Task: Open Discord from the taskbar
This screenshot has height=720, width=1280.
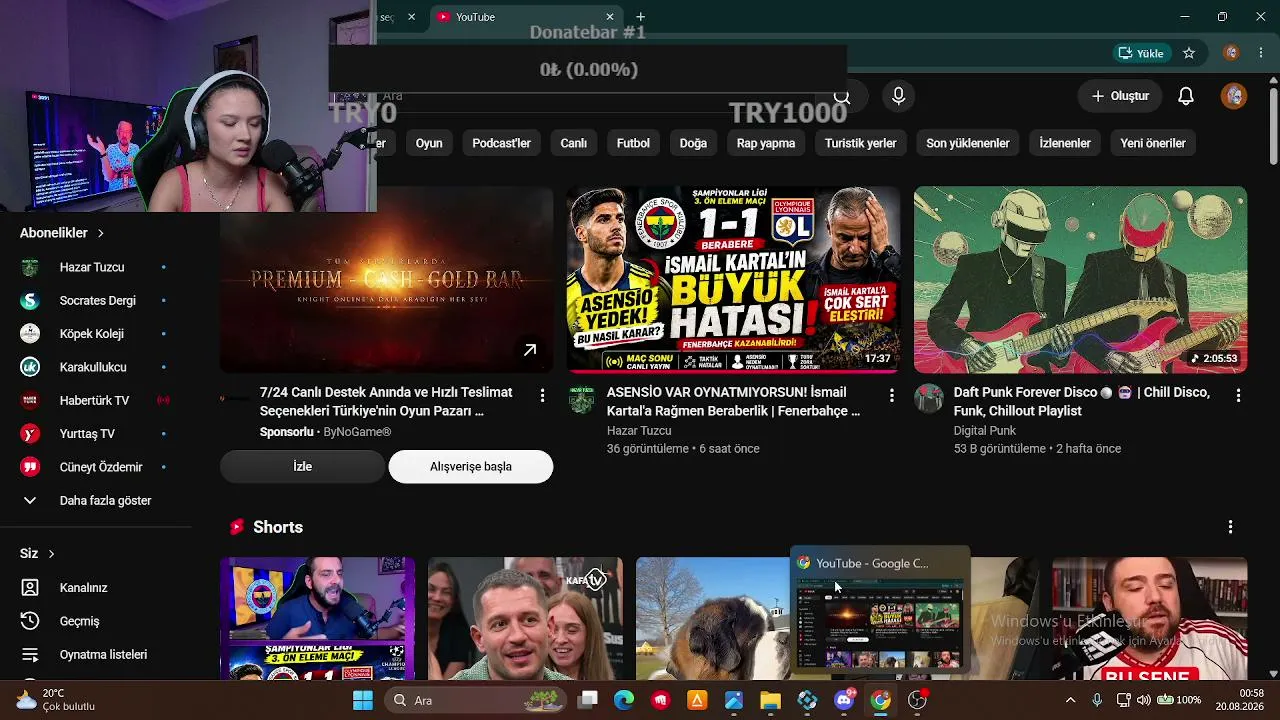Action: (x=844, y=700)
